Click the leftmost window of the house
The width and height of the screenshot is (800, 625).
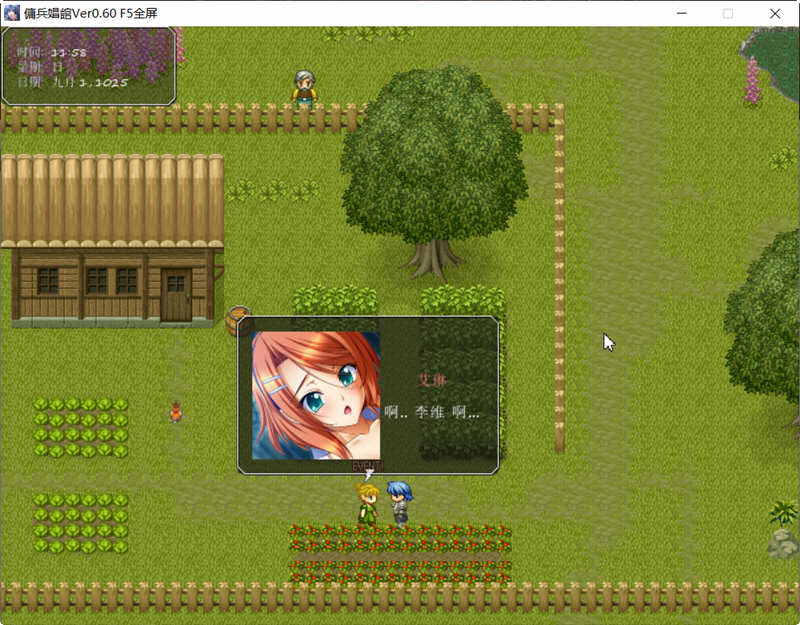tap(48, 280)
